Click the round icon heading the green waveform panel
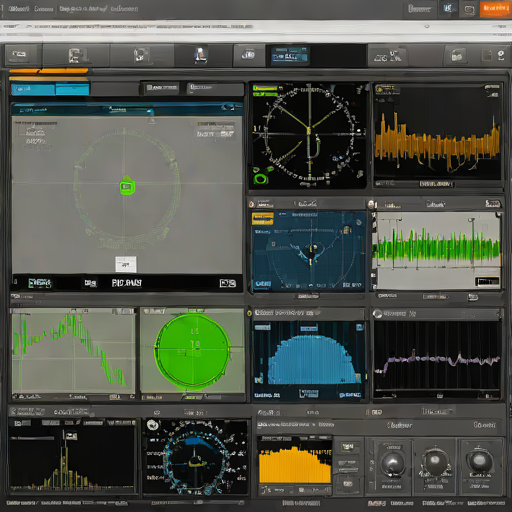The image size is (512, 512). 371,204
